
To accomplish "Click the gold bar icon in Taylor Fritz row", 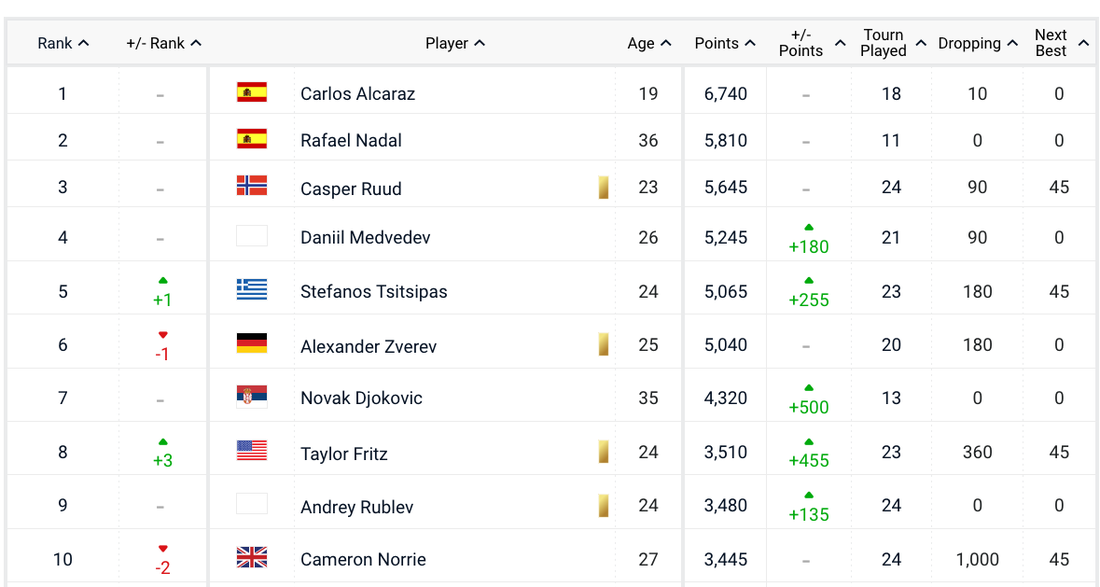I will pyautogui.click(x=603, y=452).
